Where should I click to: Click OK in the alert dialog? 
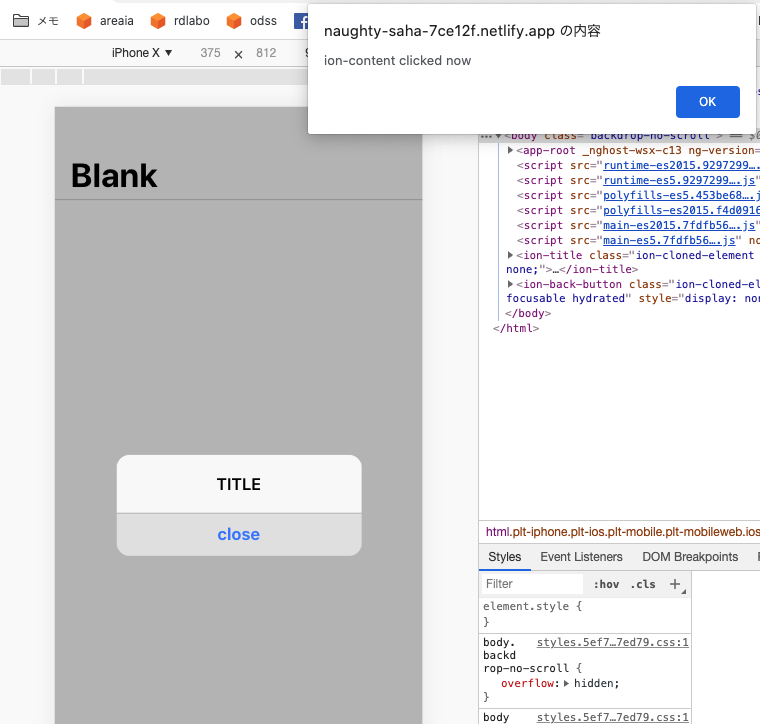(x=707, y=102)
